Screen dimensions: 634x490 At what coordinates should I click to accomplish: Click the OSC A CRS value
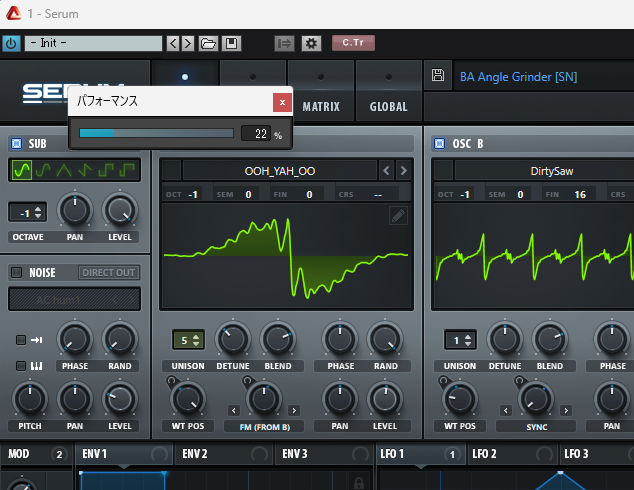point(378,194)
